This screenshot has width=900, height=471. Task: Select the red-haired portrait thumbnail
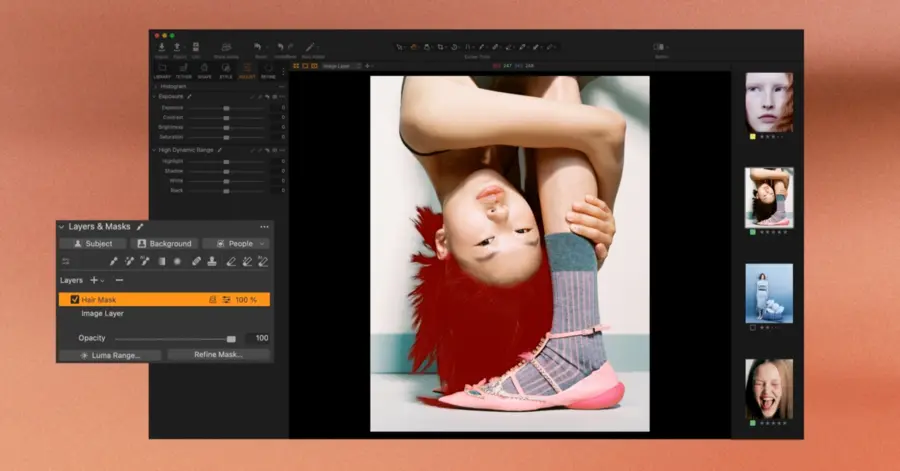point(769,102)
